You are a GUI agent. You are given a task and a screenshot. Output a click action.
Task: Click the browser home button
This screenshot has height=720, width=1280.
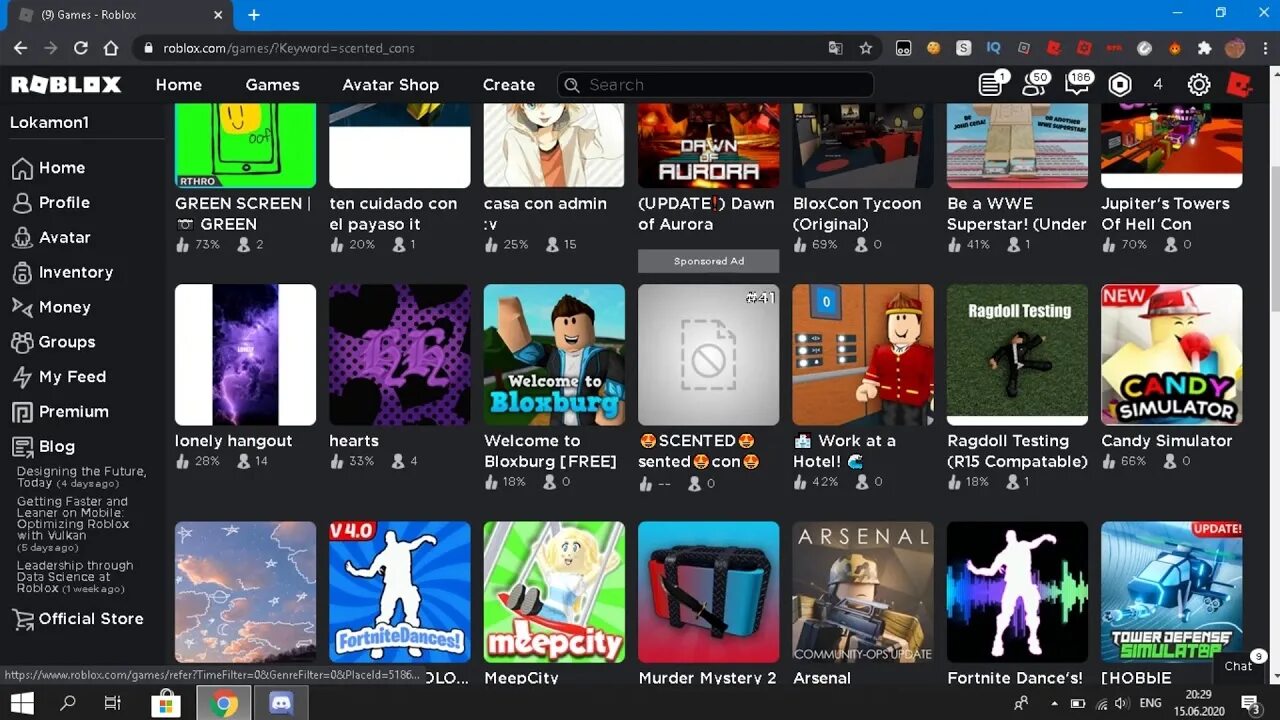(111, 48)
